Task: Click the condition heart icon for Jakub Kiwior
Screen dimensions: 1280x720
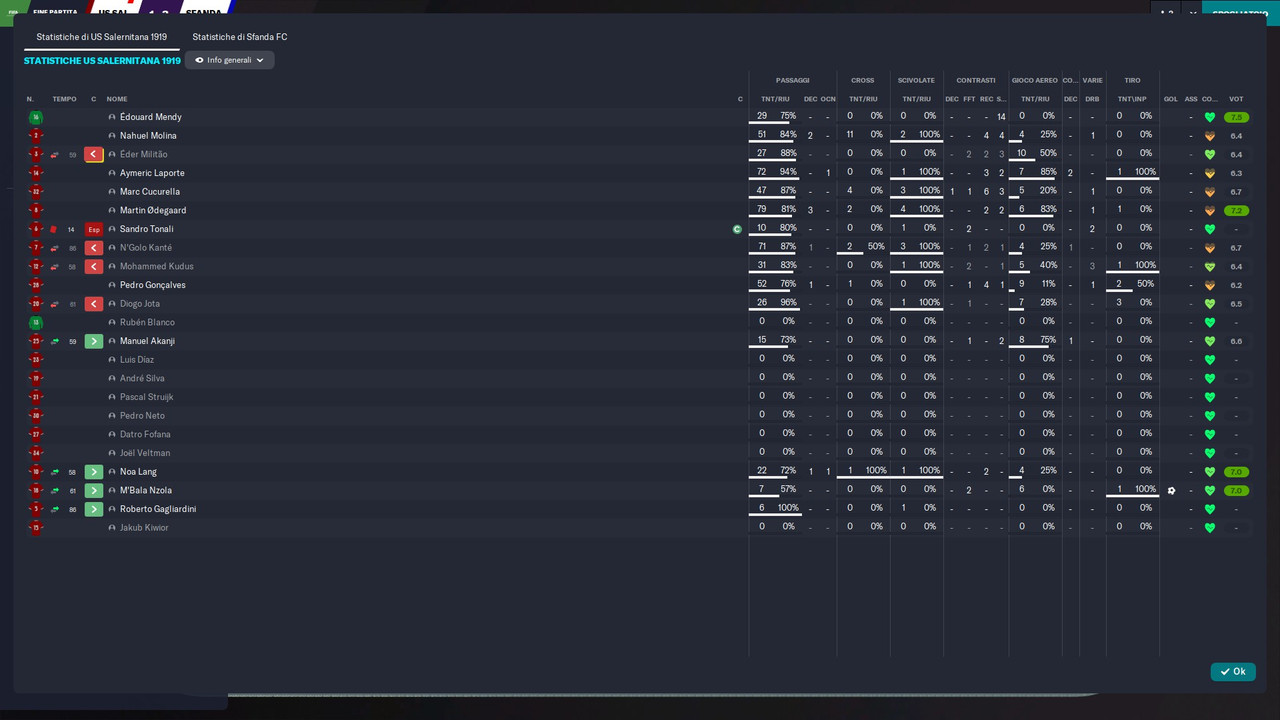Action: pyautogui.click(x=1210, y=528)
